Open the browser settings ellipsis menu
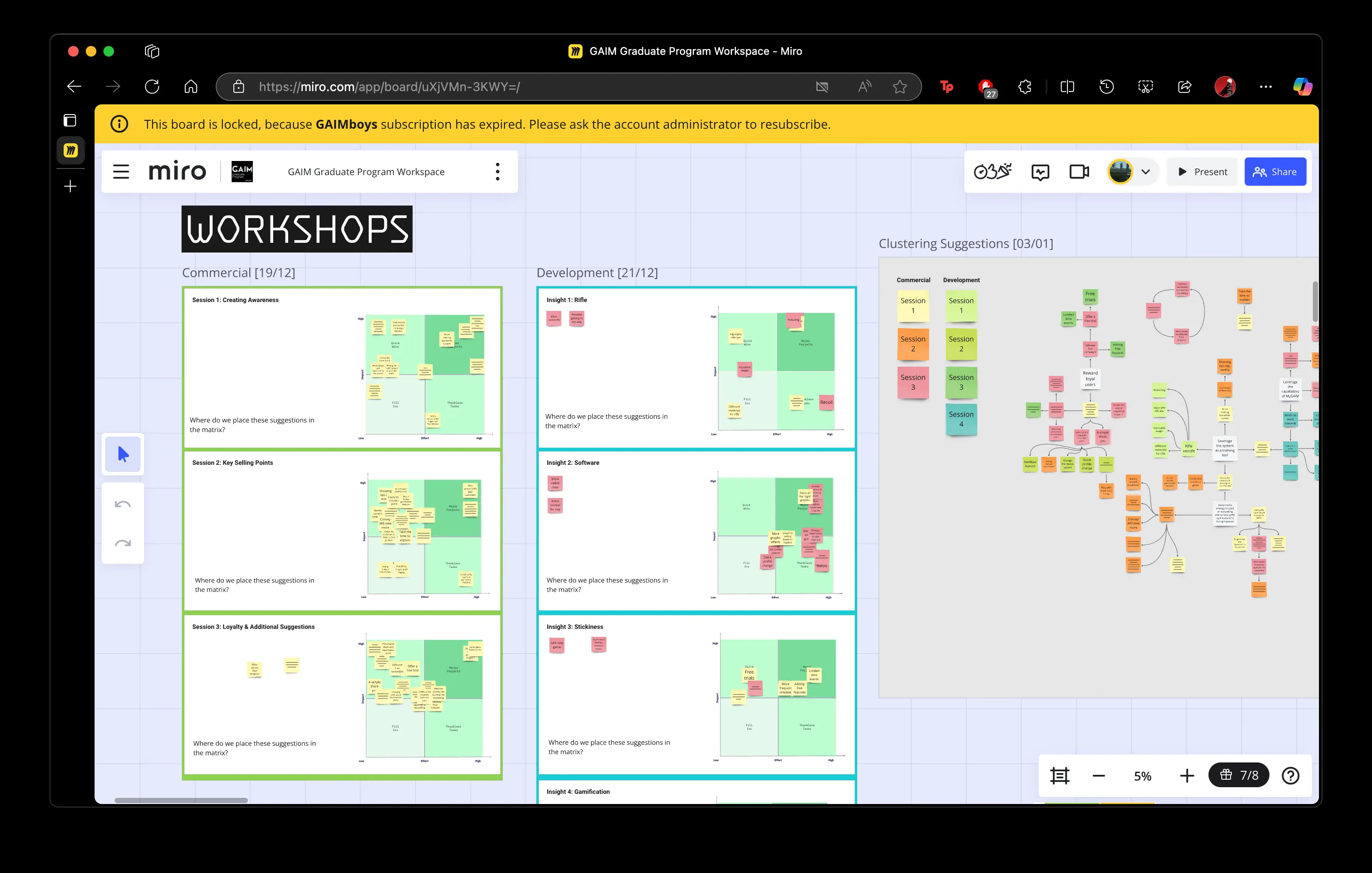 1266,86
